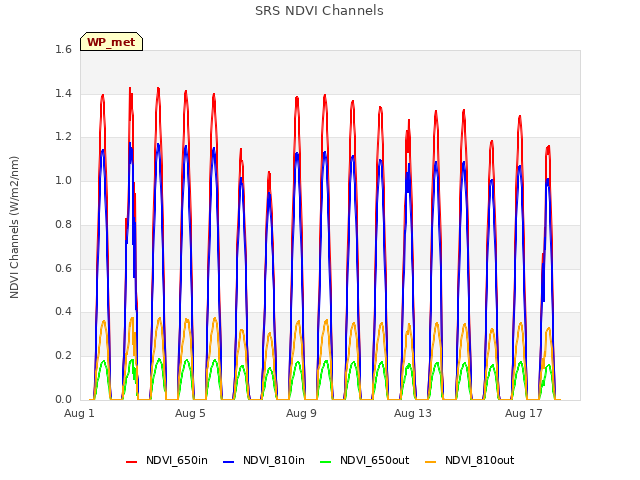Viewport: 640px width, 480px height.
Task: Click the 1.4 y-axis tick label
Action: click(x=63, y=93)
